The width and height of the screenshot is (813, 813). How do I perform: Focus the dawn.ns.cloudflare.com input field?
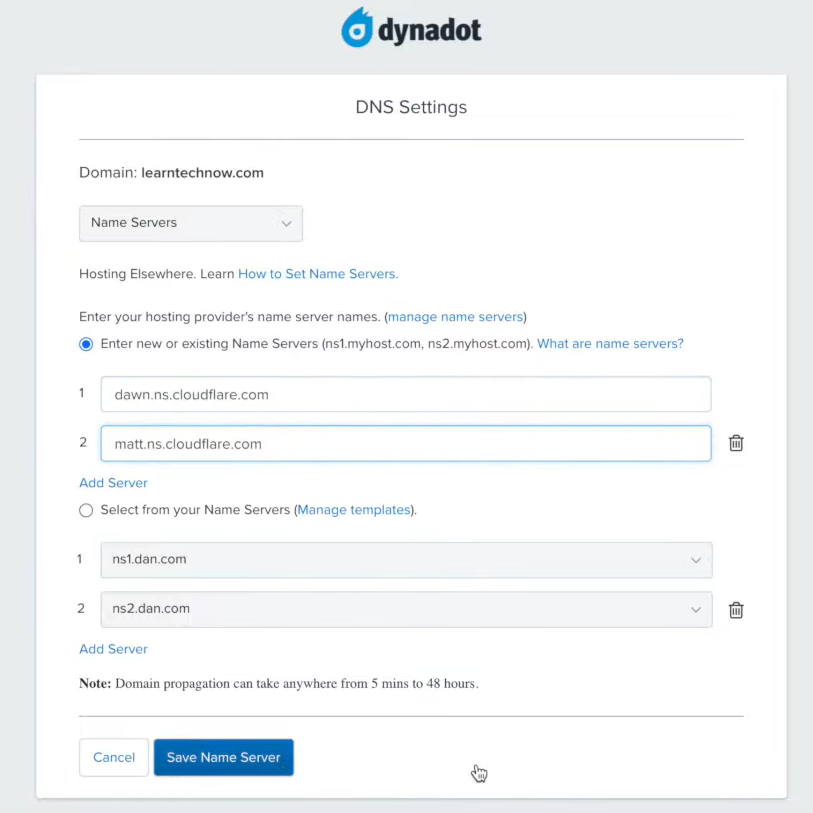pos(405,395)
